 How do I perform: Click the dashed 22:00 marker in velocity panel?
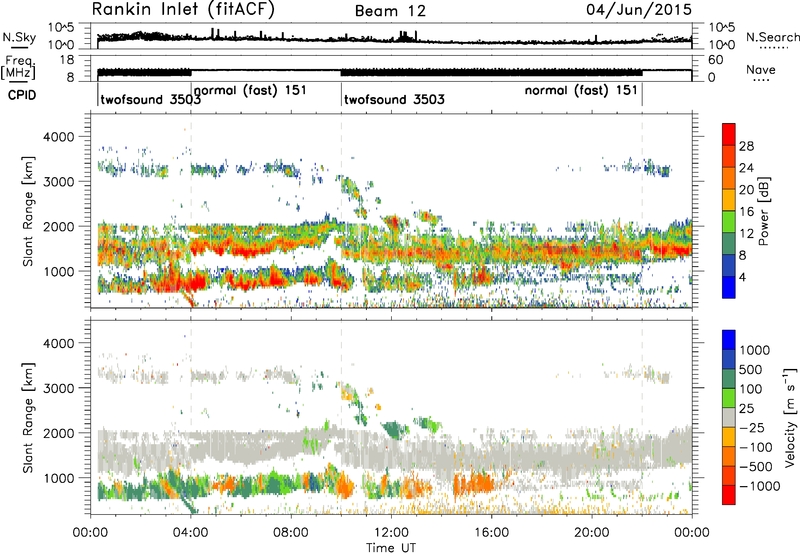coord(642,416)
